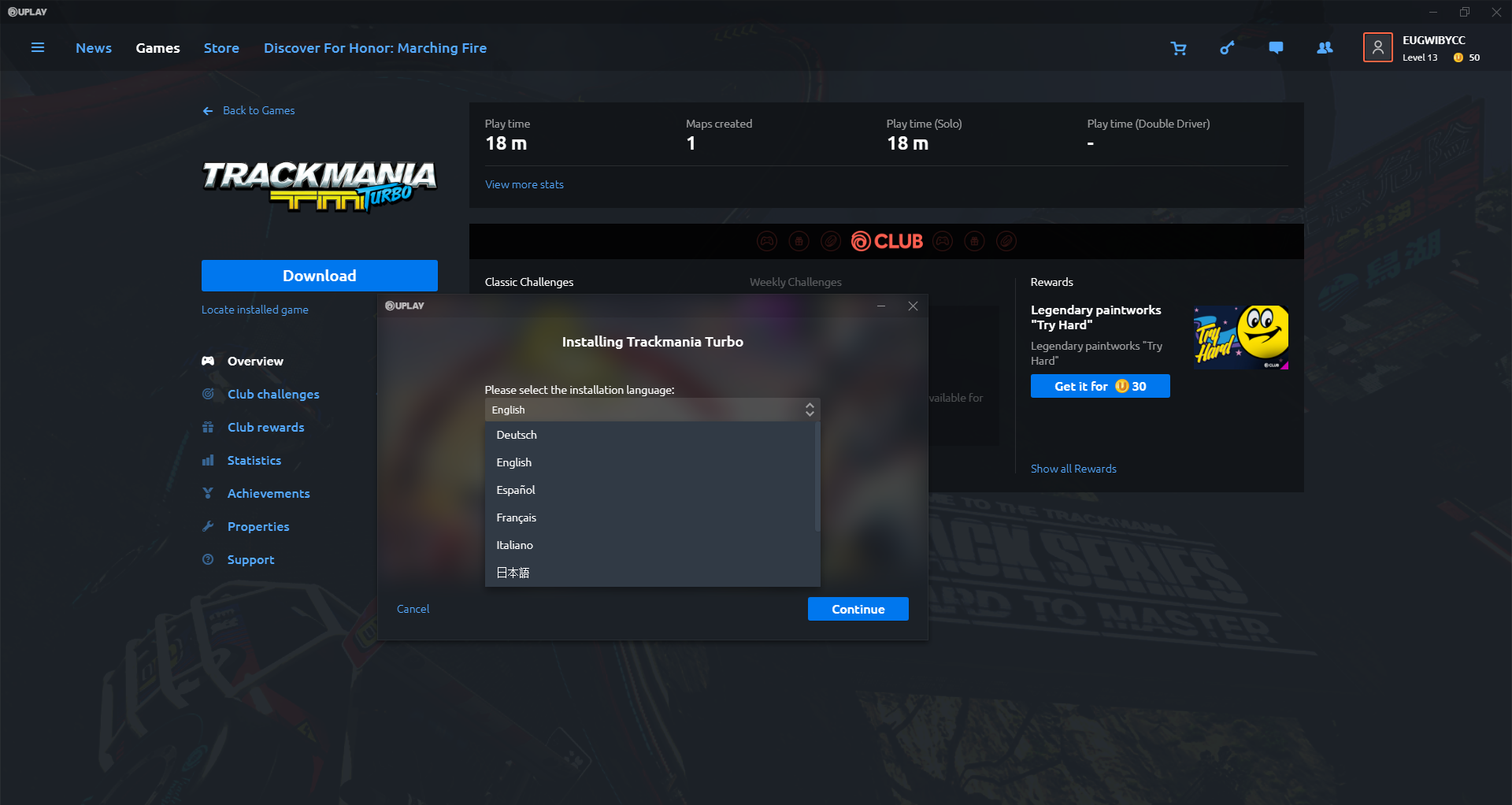The height and width of the screenshot is (805, 1512).
Task: Click the Club rewards gift icon
Action: pyautogui.click(x=208, y=427)
